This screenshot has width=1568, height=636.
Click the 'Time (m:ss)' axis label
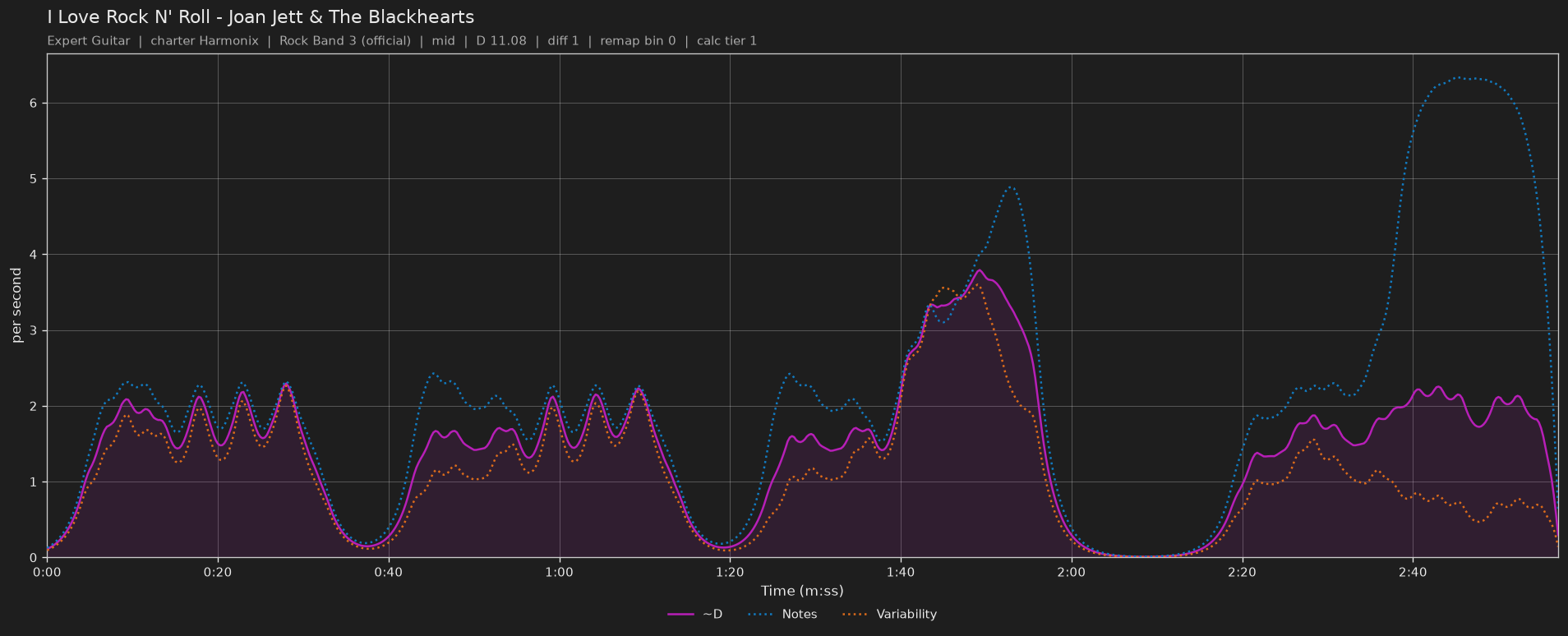(802, 591)
